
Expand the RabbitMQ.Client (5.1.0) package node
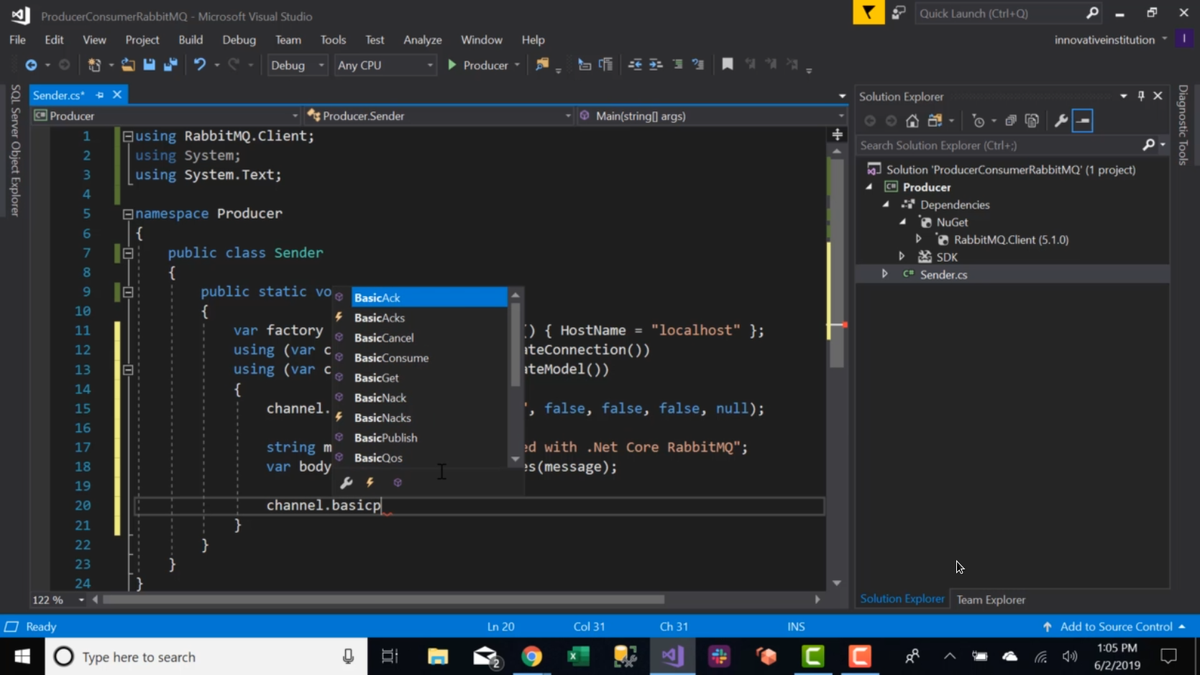click(x=919, y=240)
